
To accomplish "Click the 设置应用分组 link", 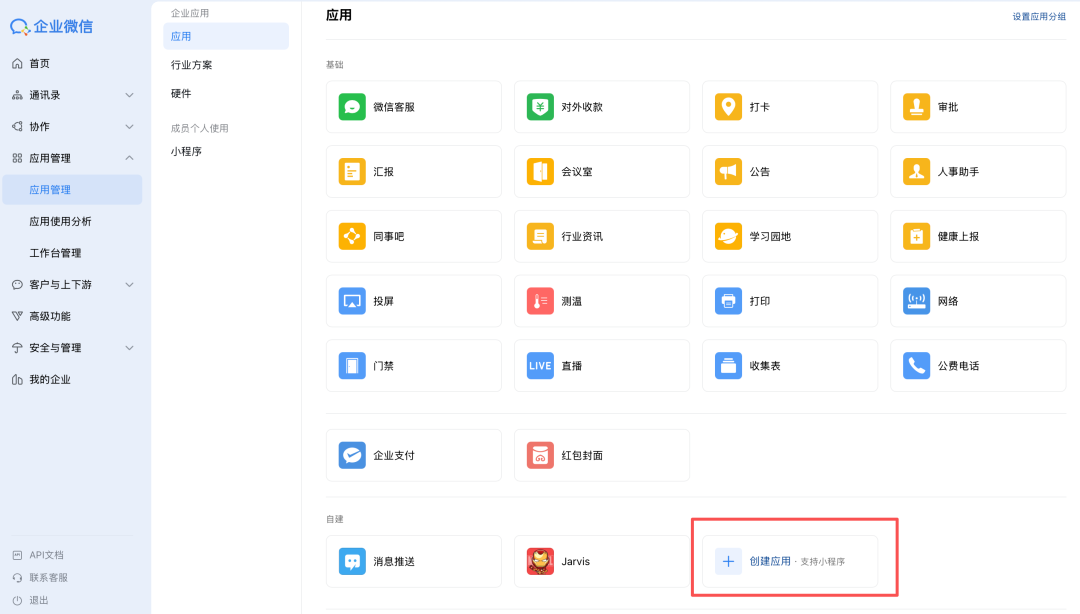I will point(1039,17).
